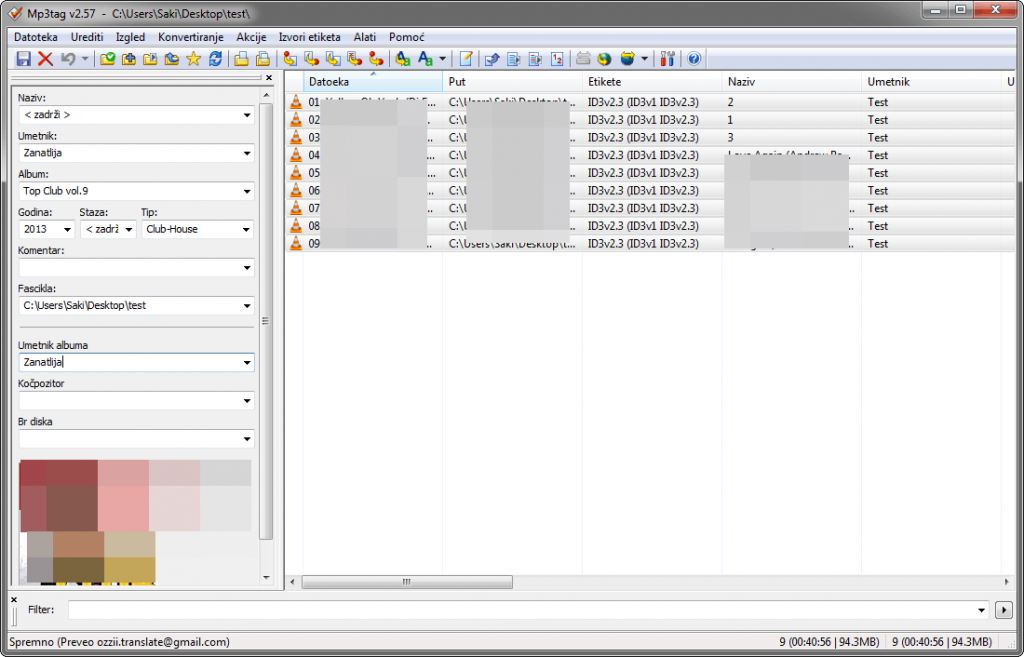The width and height of the screenshot is (1024, 657).
Task: Open the Komentar dropdown
Action: 247,268
